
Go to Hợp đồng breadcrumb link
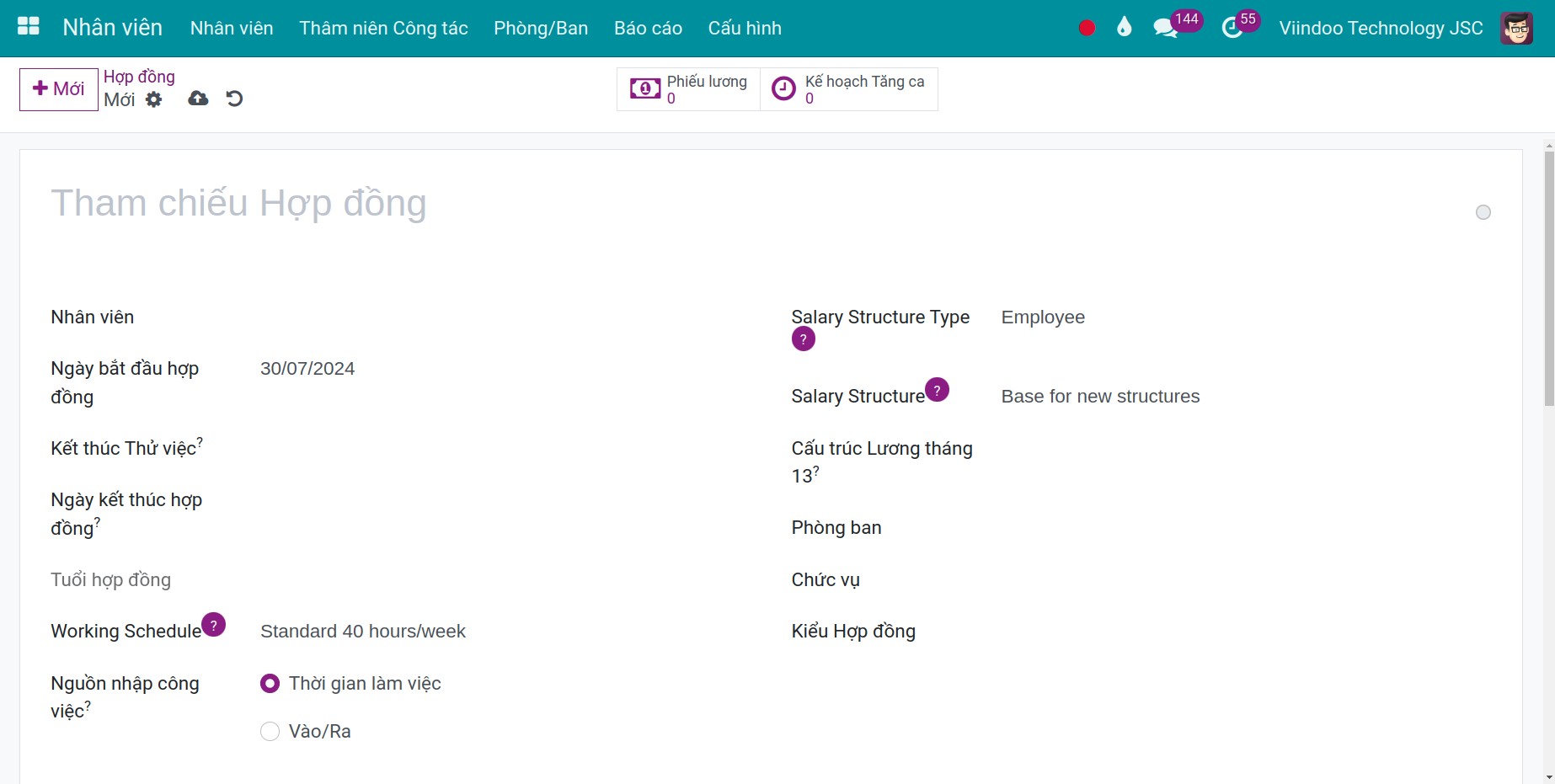click(x=139, y=77)
